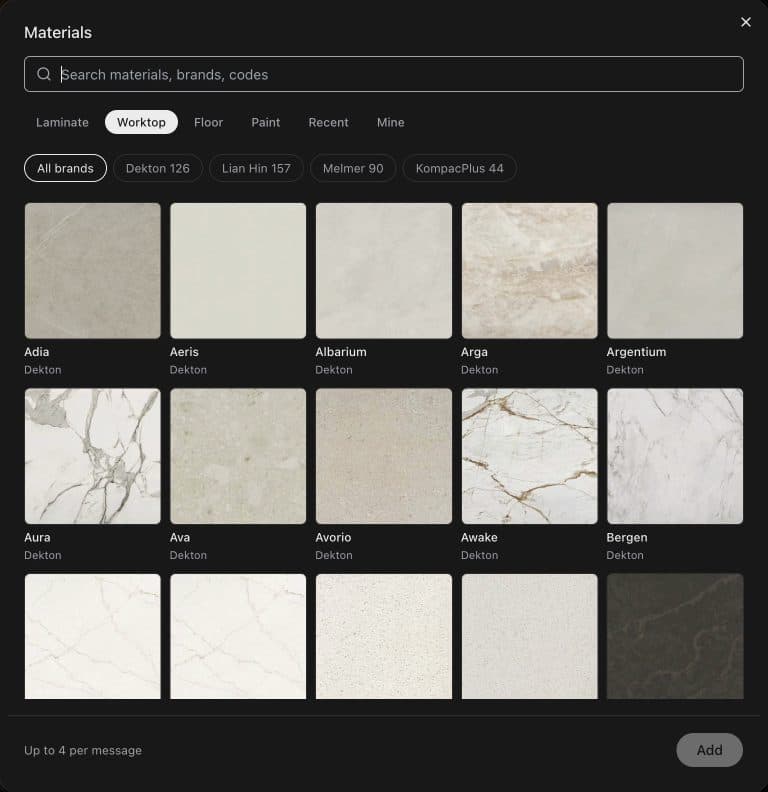Show the Recent materials tab
The width and height of the screenshot is (768, 792).
click(328, 122)
